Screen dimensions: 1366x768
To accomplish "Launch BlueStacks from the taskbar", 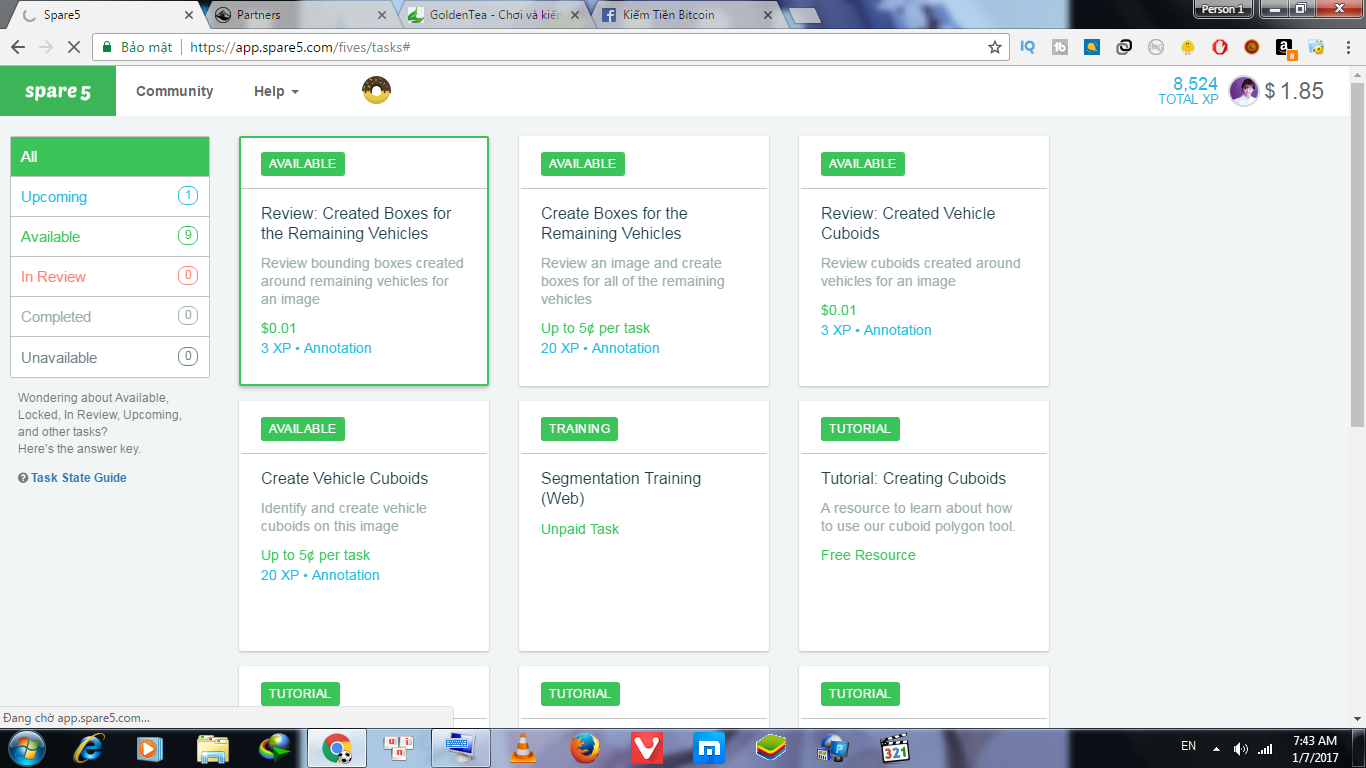I will tap(770, 748).
